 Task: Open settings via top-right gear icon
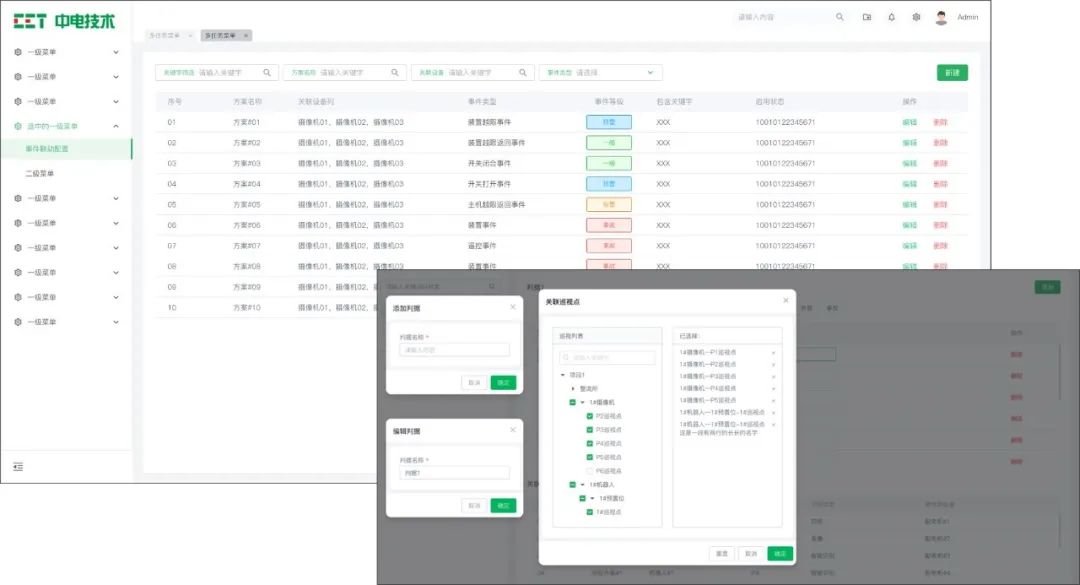(916, 17)
